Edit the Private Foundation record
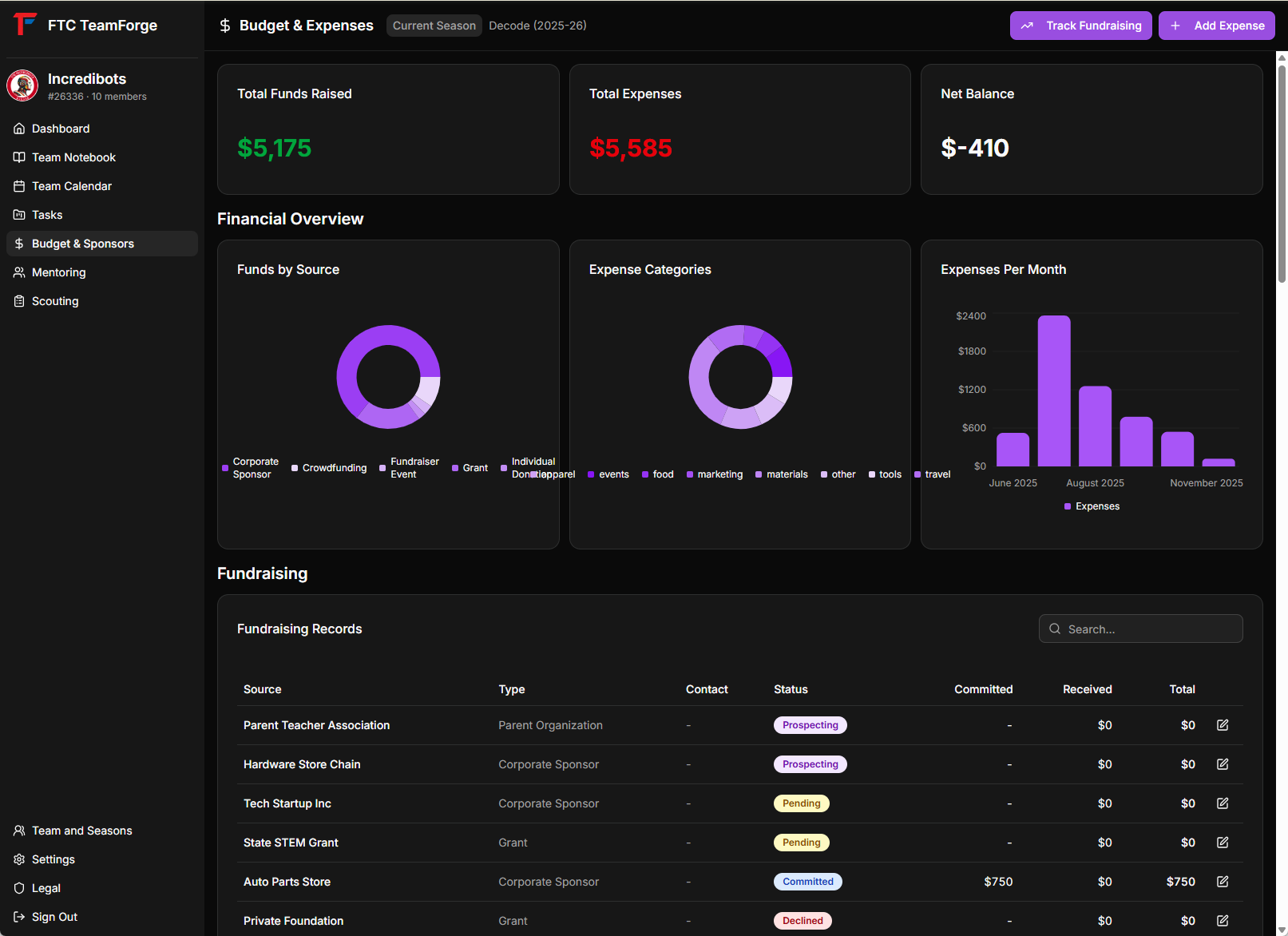This screenshot has width=1288, height=936. (1222, 921)
